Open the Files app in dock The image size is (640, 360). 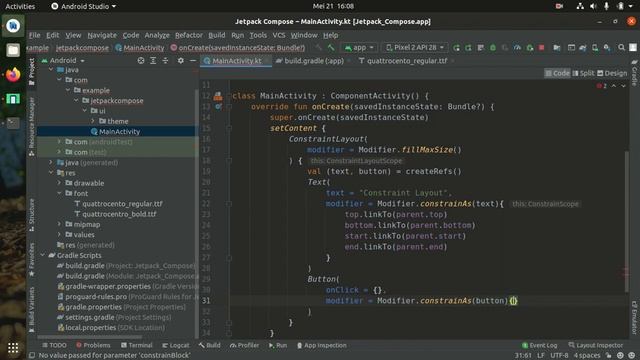coord(13,50)
